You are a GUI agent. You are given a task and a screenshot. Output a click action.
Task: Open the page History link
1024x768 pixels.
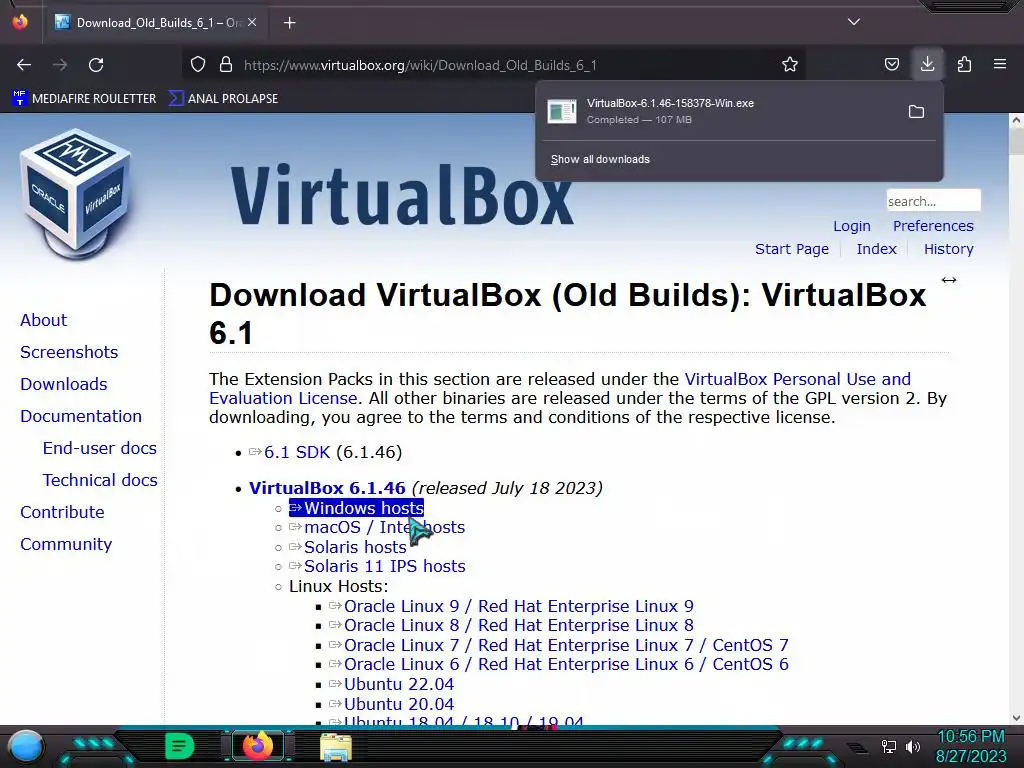(948, 249)
